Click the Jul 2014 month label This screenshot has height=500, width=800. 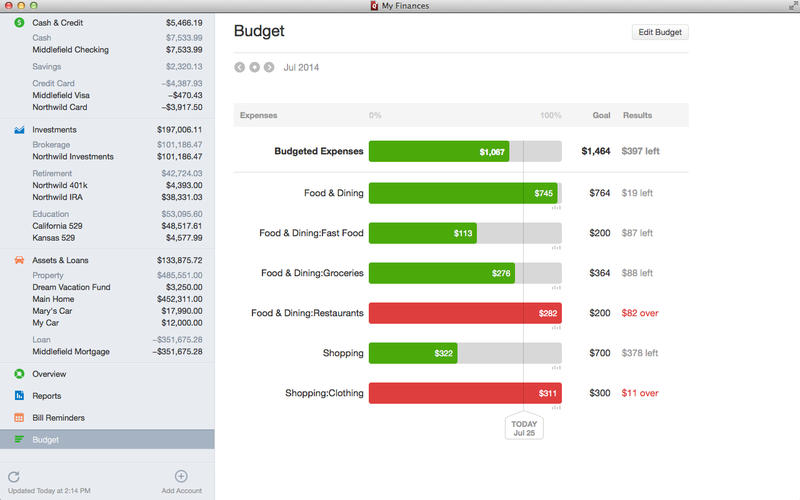[302, 67]
